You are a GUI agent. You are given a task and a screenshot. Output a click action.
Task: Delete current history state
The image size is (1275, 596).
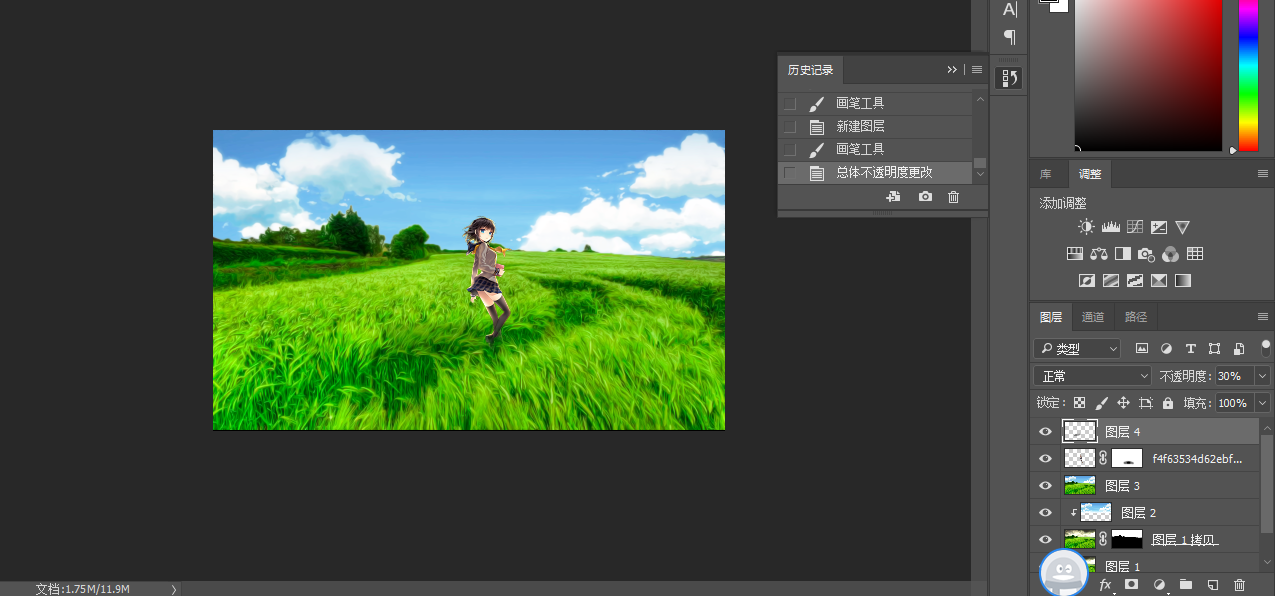(954, 197)
